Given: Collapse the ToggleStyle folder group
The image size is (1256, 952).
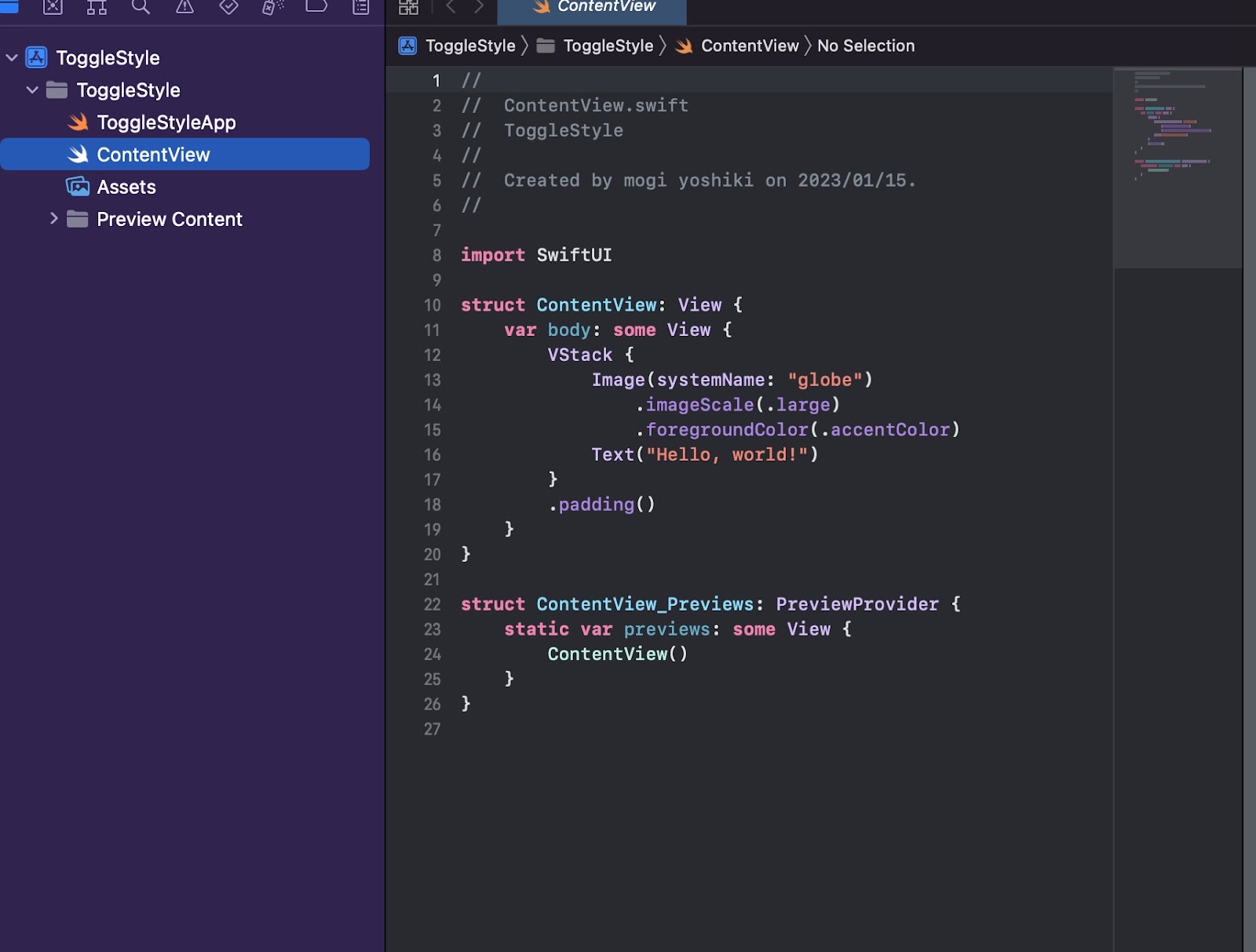Looking at the screenshot, I should pyautogui.click(x=32, y=90).
